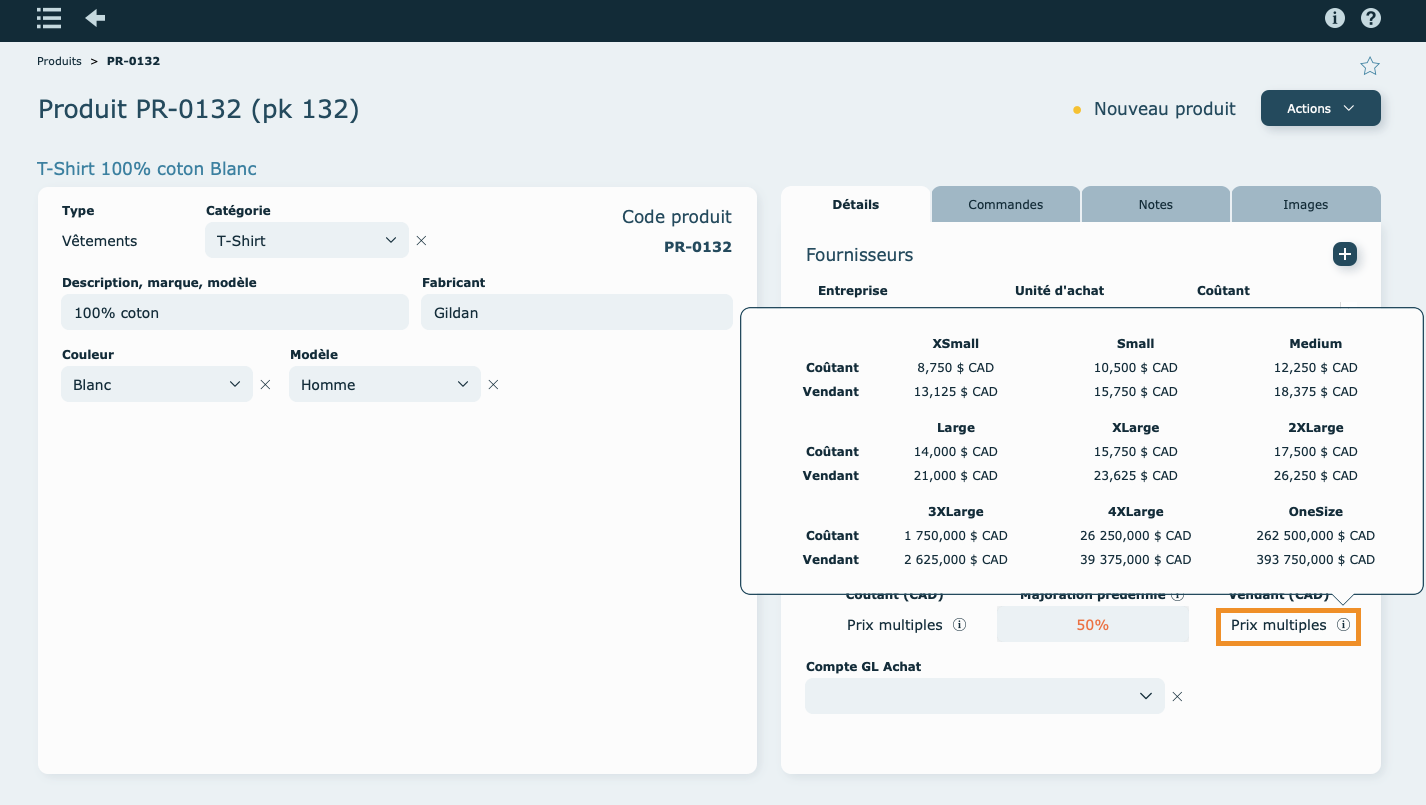1426x805 pixels.
Task: Clear the Compte GL Achat field
Action: pyautogui.click(x=1177, y=697)
